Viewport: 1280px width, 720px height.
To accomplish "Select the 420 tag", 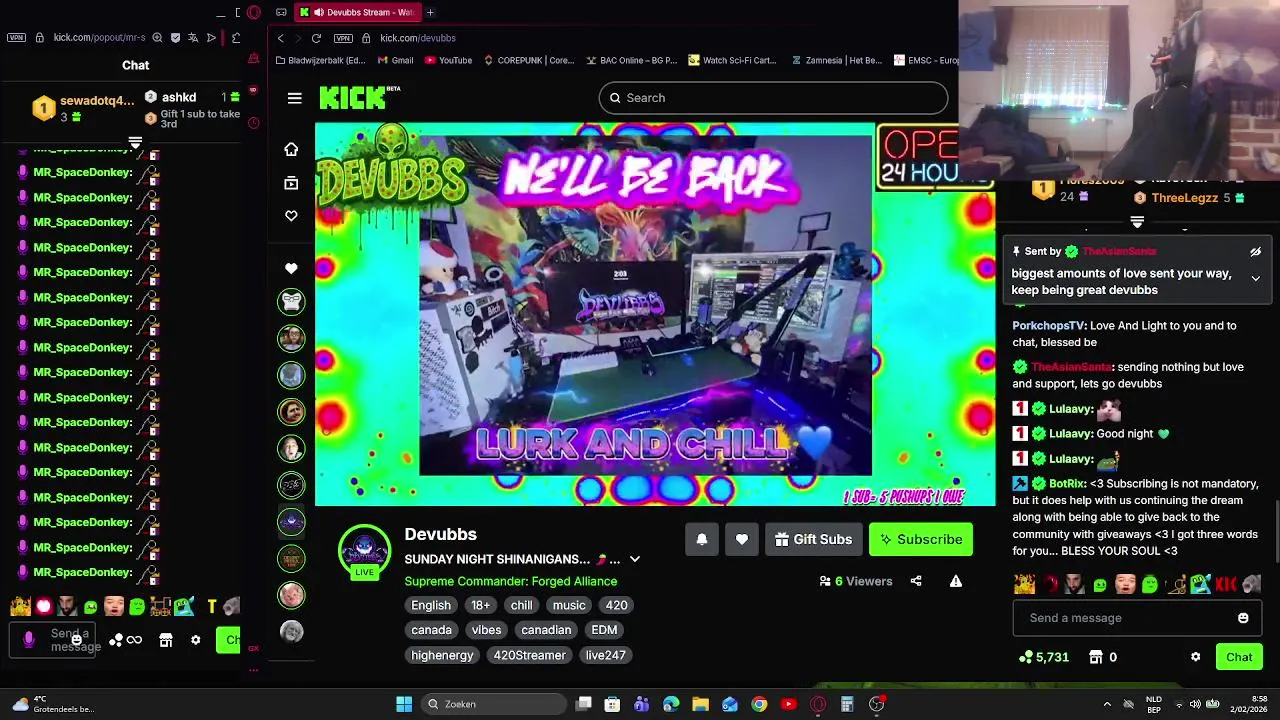I will pos(616,605).
